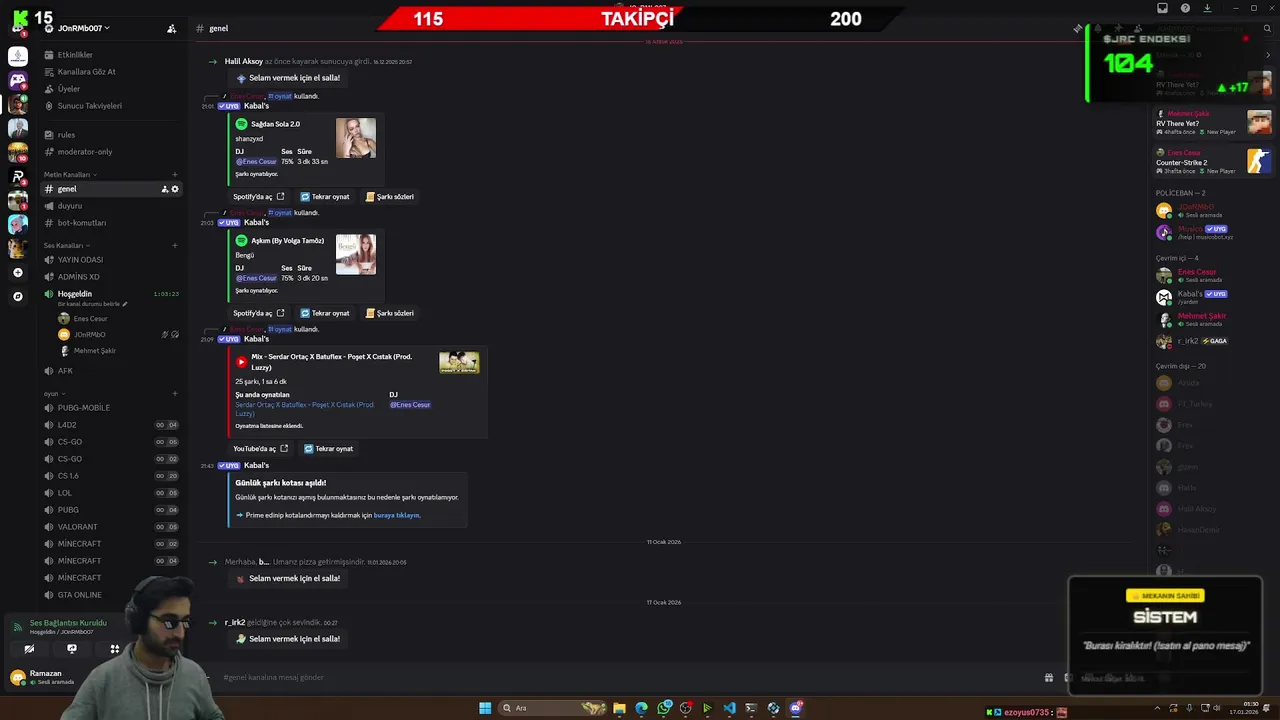
Task: Open the Aşkım album cover thumbnail
Action: pyautogui.click(x=356, y=255)
